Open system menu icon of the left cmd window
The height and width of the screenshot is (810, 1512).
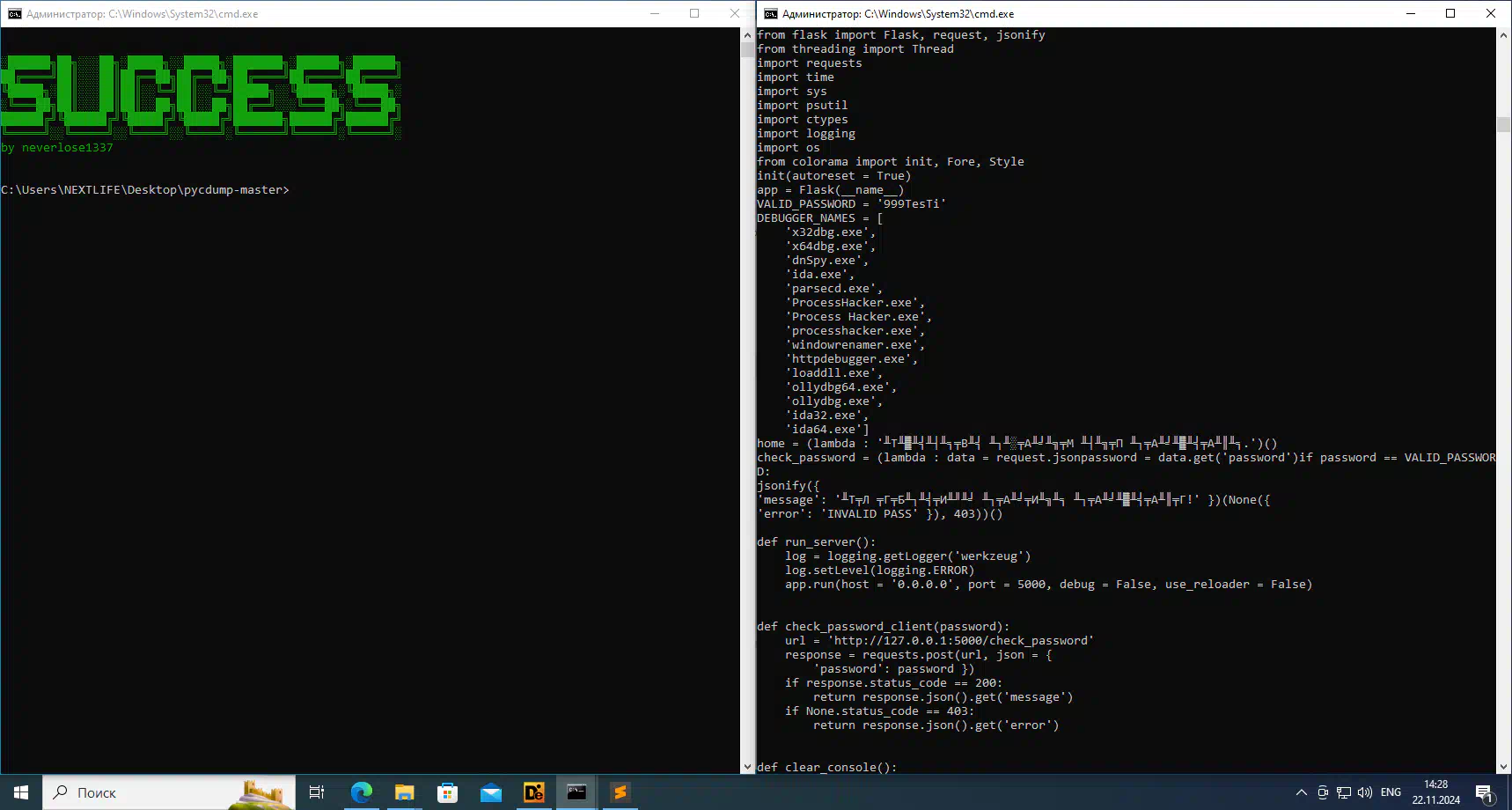[x=14, y=13]
